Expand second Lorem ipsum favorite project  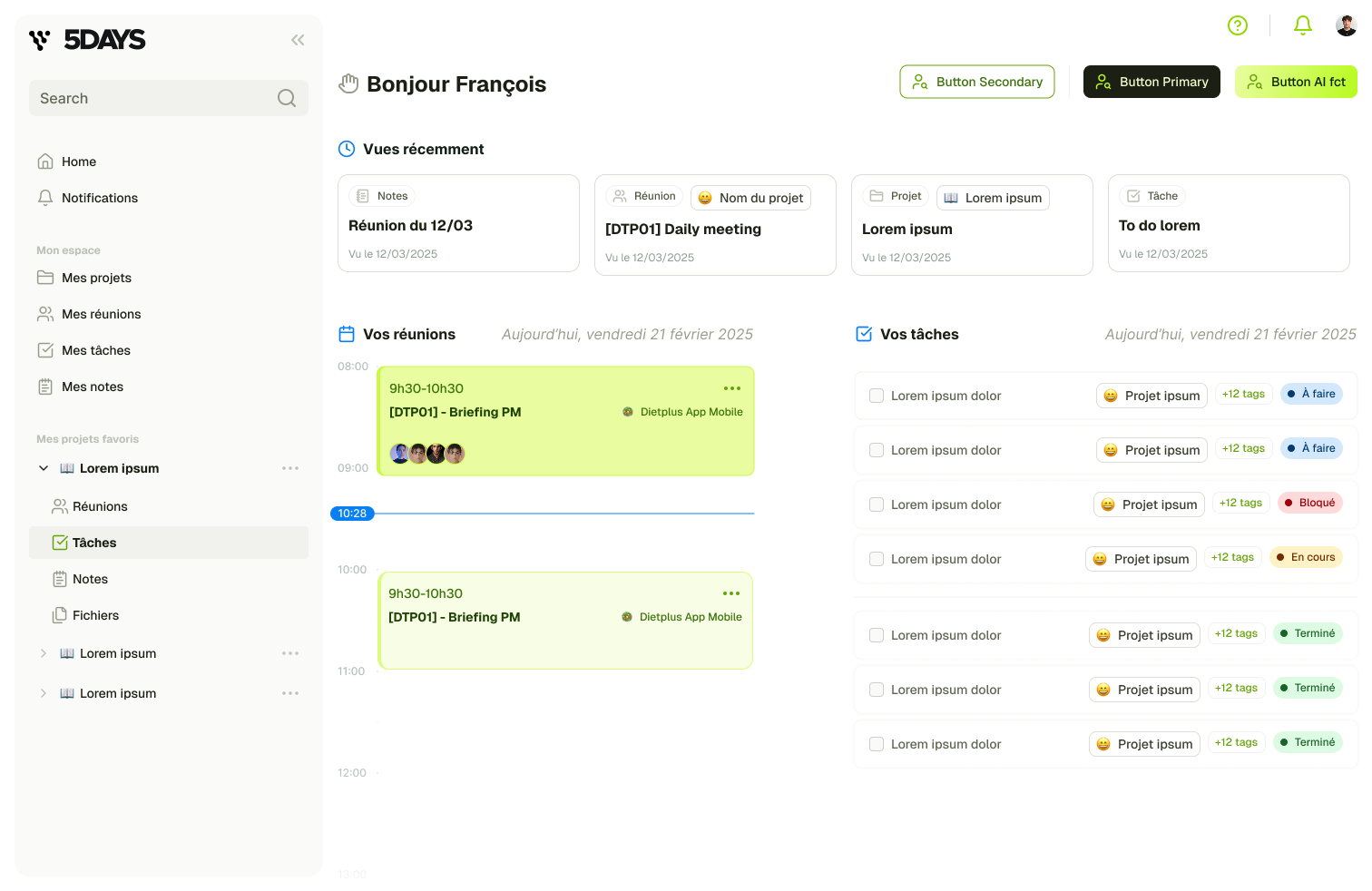coord(44,653)
